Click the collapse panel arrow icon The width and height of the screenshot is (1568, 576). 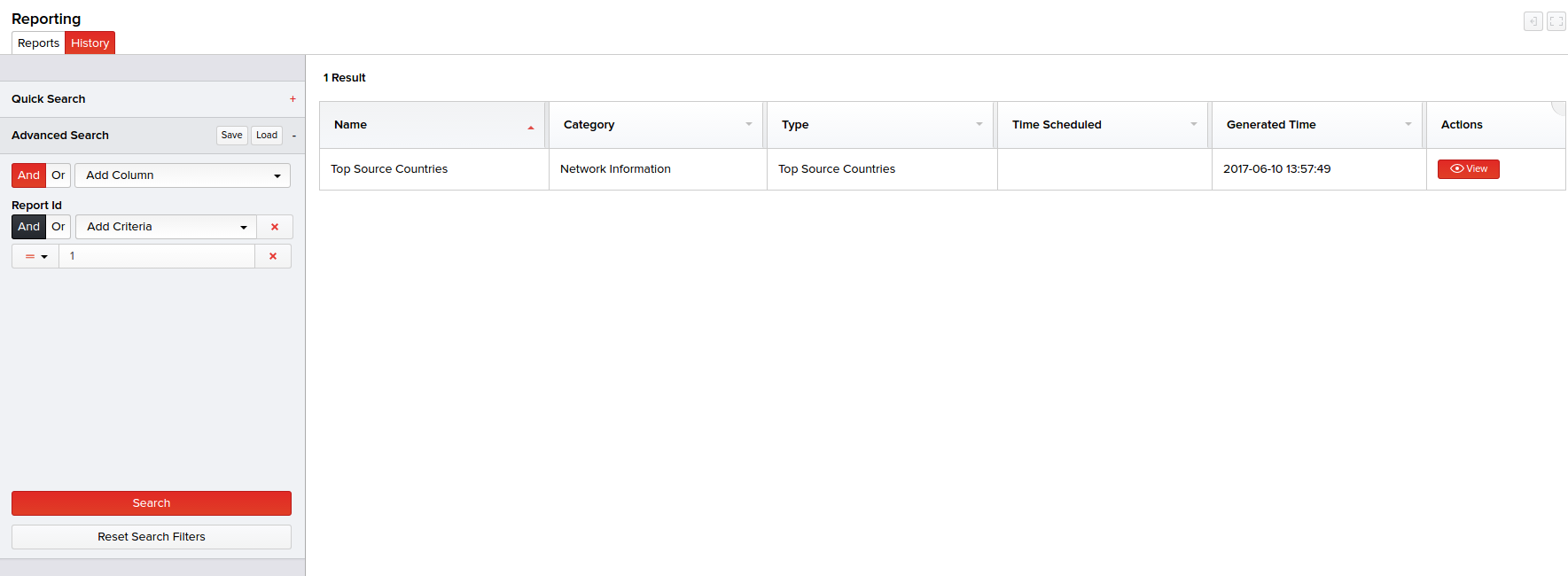[x=1533, y=21]
